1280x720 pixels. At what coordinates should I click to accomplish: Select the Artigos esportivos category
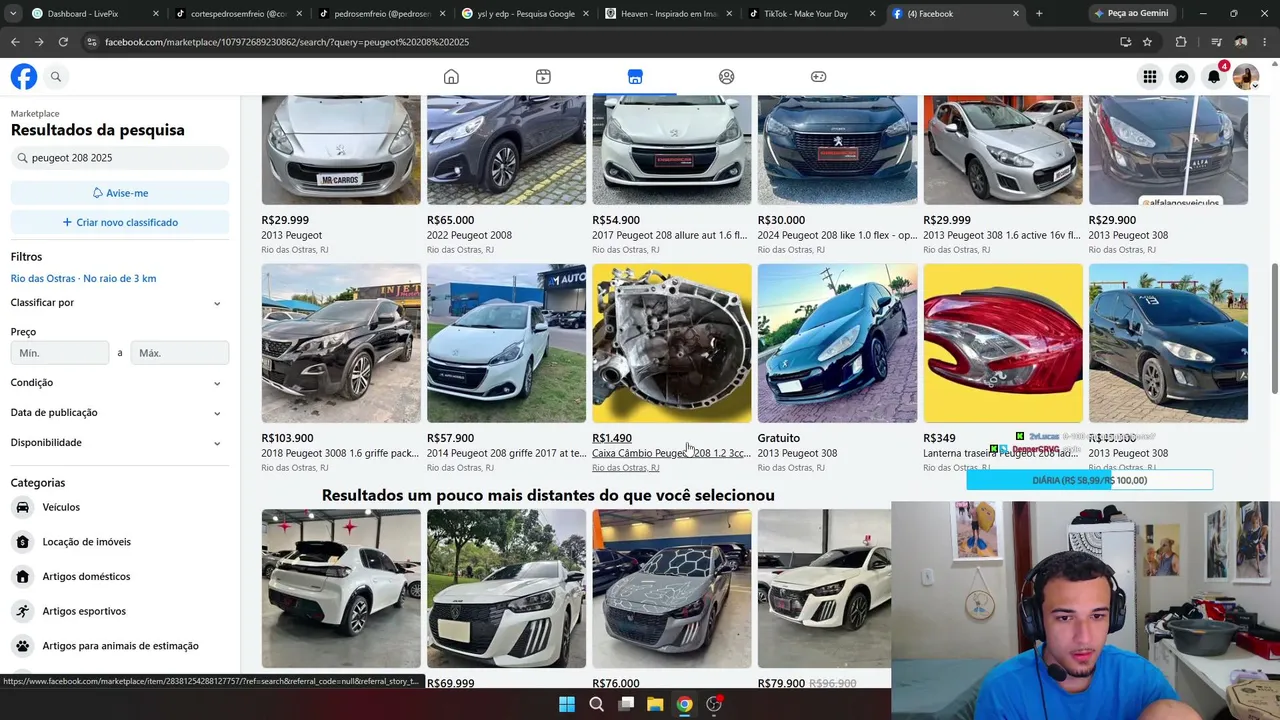(120, 611)
